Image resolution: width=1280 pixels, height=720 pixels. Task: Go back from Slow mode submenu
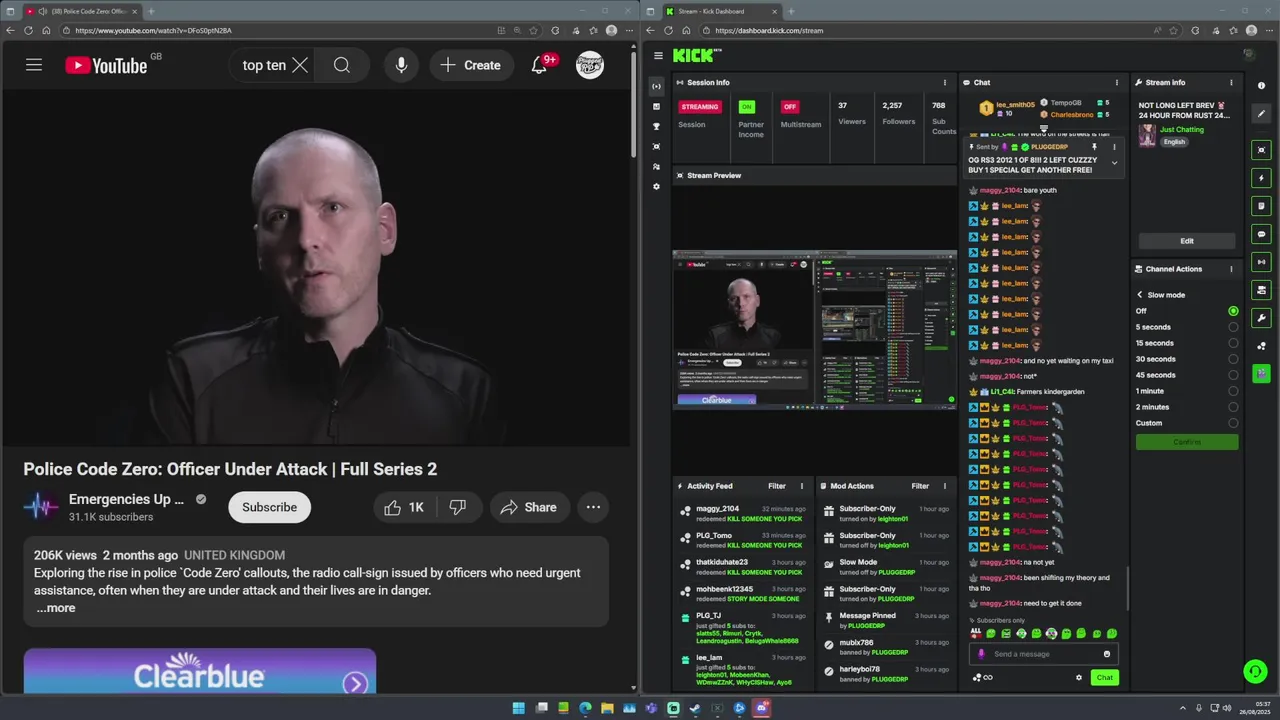coord(1139,295)
